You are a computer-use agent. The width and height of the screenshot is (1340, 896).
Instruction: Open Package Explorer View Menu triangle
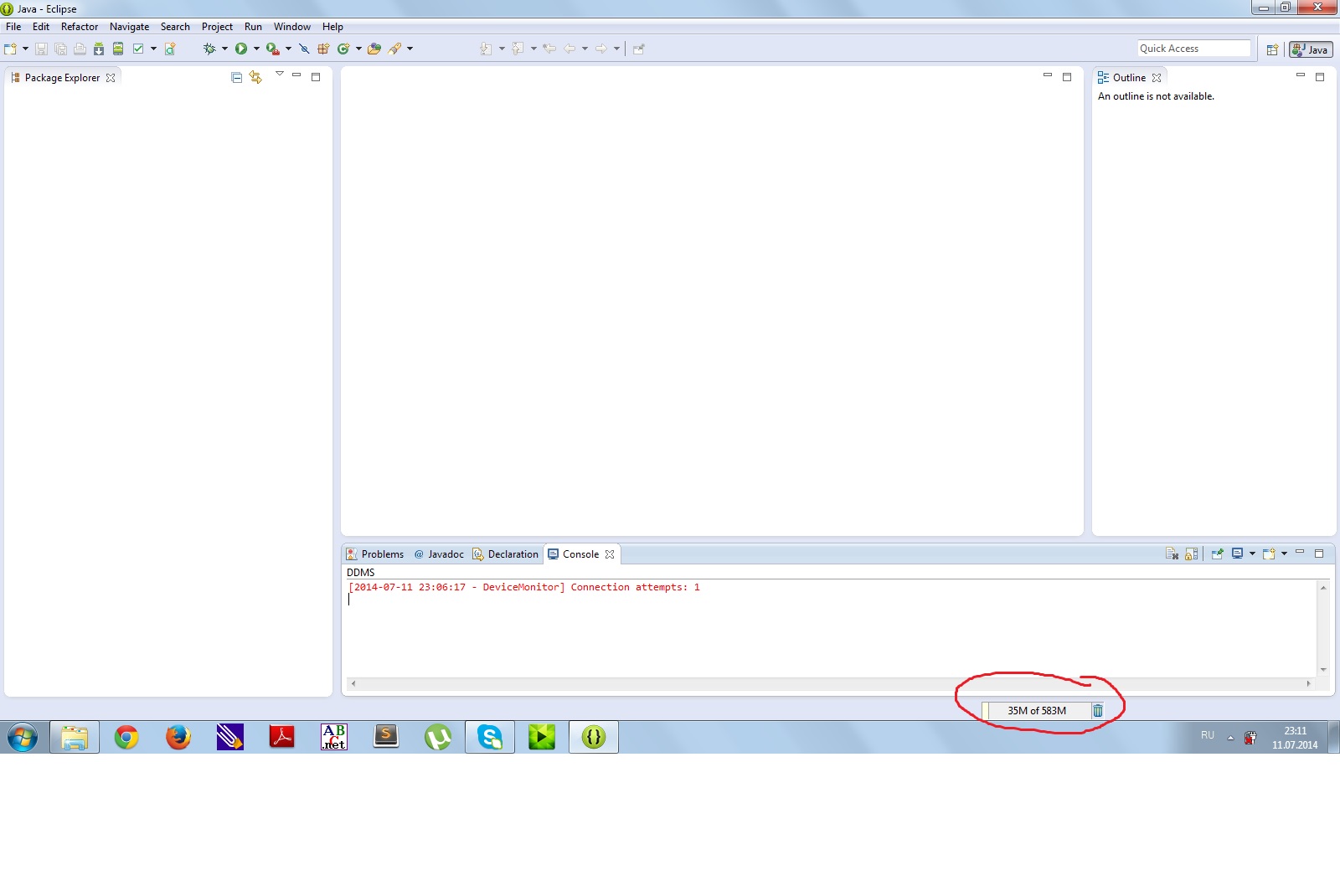click(x=280, y=74)
